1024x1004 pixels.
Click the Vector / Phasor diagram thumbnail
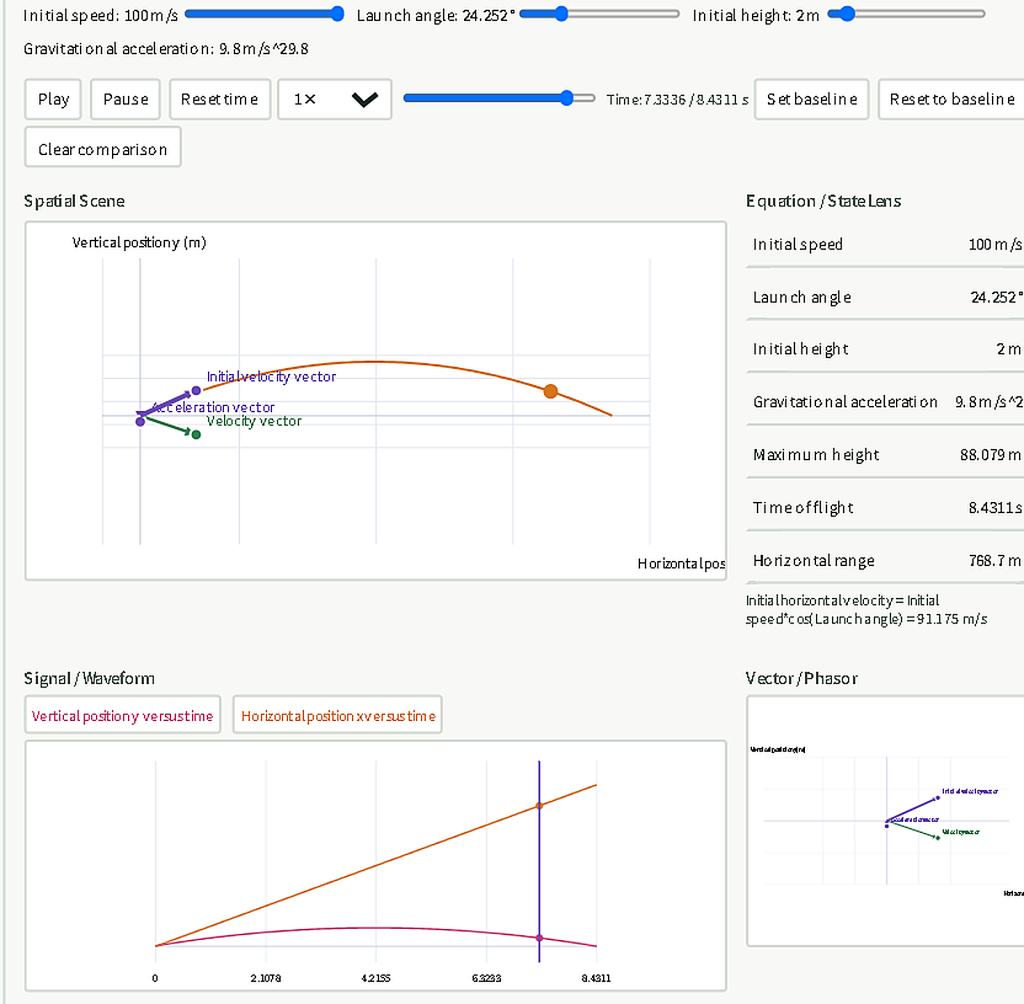click(885, 820)
